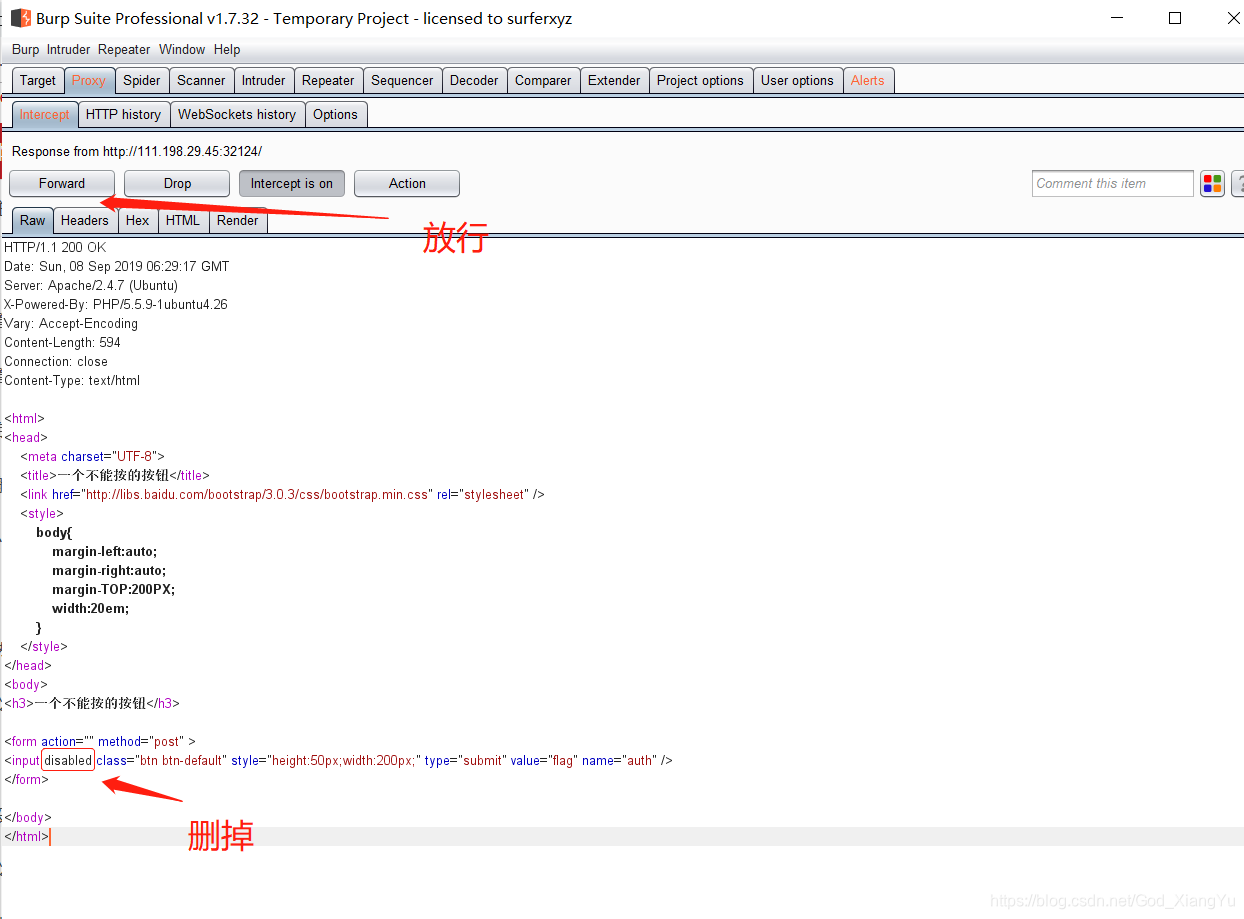Viewport: 1244px width, 919px height.
Task: Open the Render view tab
Action: [238, 221]
